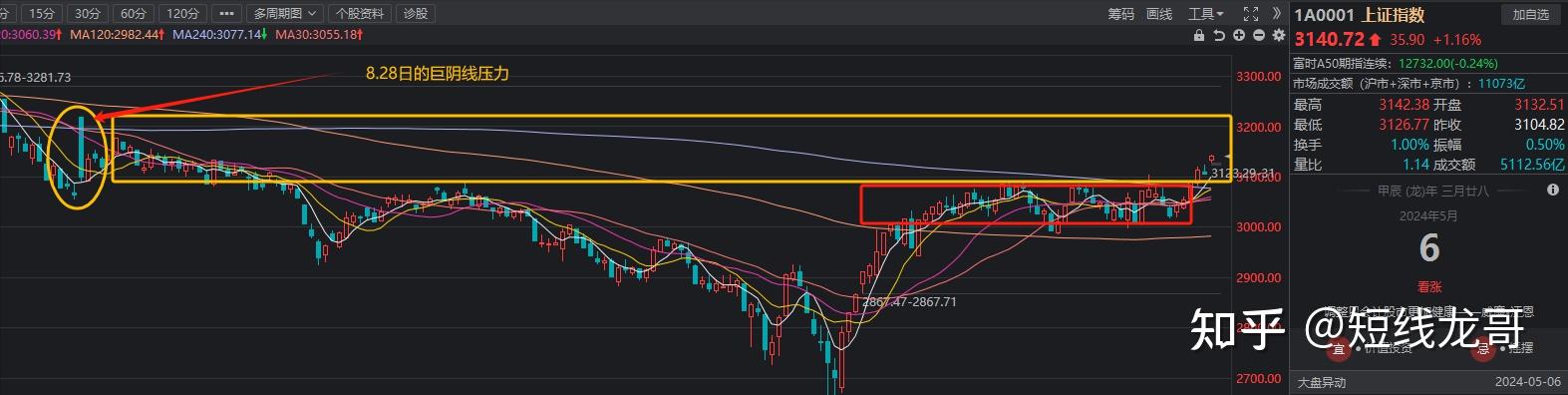Screen dimensions: 1568x395
Task: Click the calendar info icon
Action: pos(1553,190)
